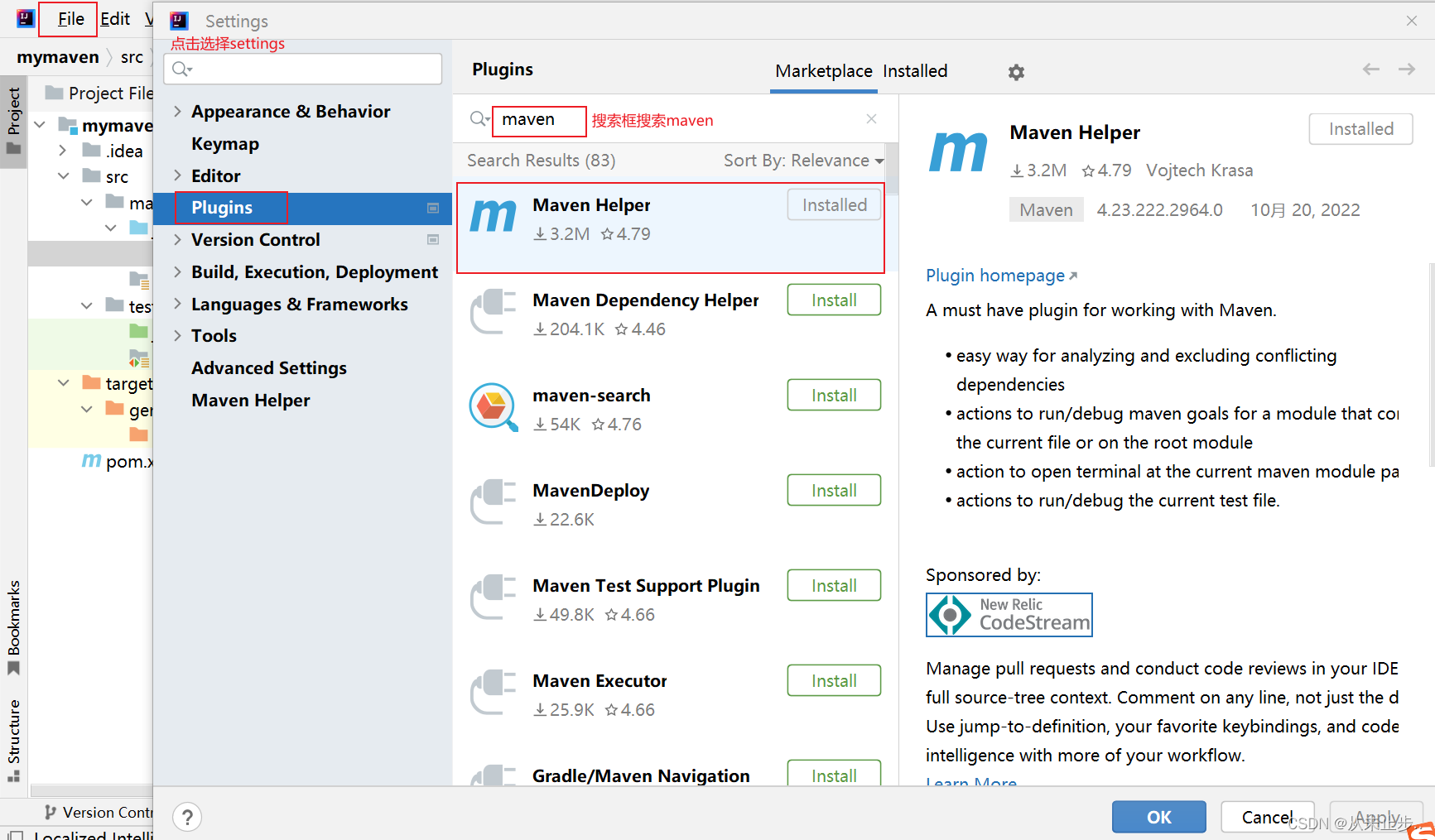The height and width of the screenshot is (840, 1435).
Task: Open the Bookmarks tool window
Action: [x=14, y=626]
